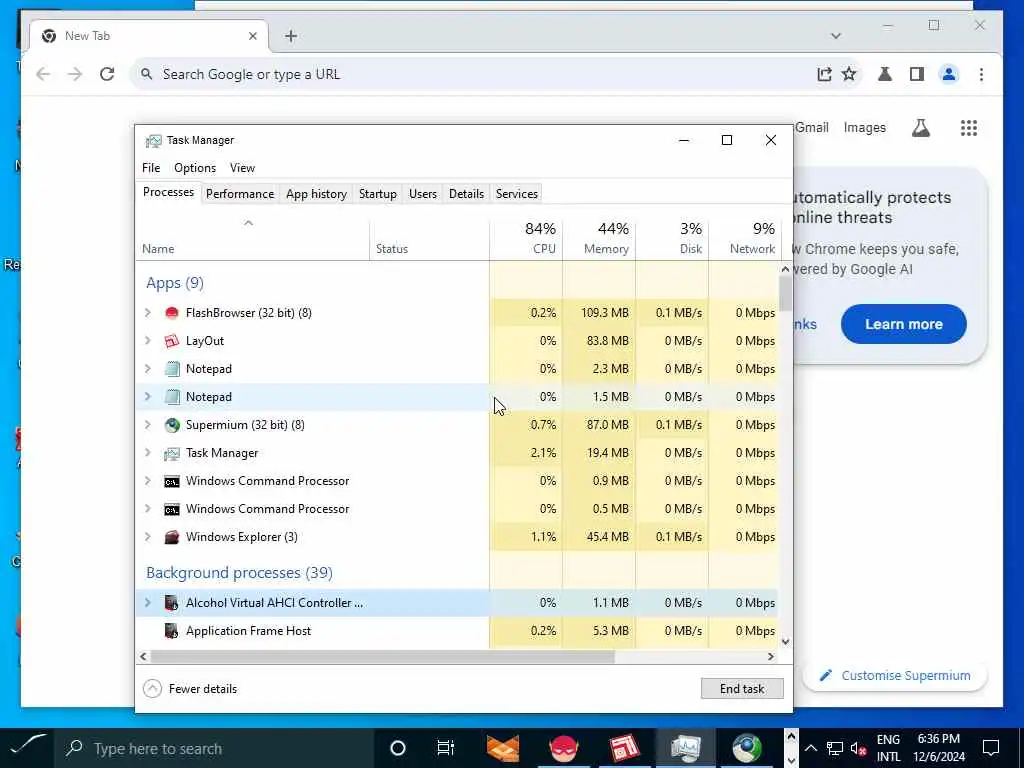The height and width of the screenshot is (768, 1024).
Task: Click the Task Manager process row icon
Action: (x=172, y=453)
